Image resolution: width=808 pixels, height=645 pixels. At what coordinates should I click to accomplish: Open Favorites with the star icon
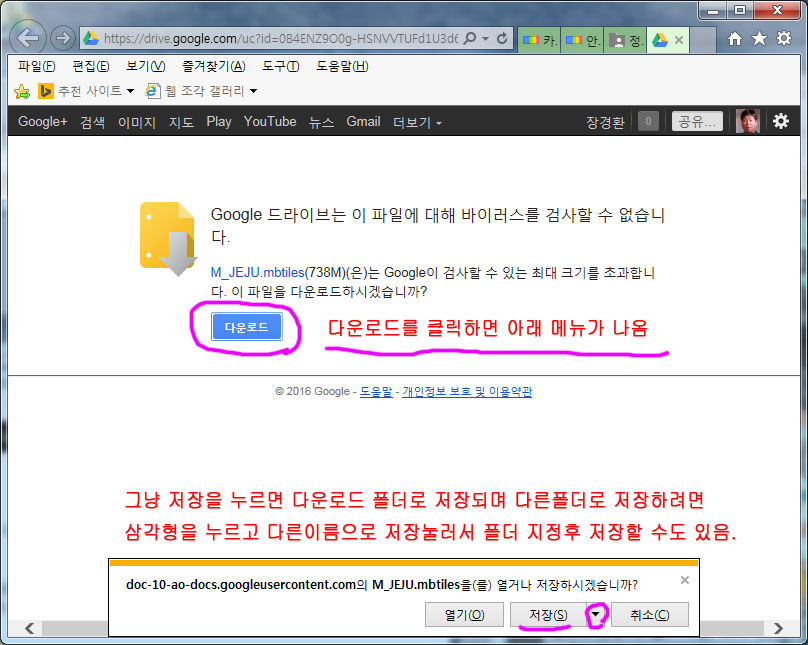click(x=759, y=39)
